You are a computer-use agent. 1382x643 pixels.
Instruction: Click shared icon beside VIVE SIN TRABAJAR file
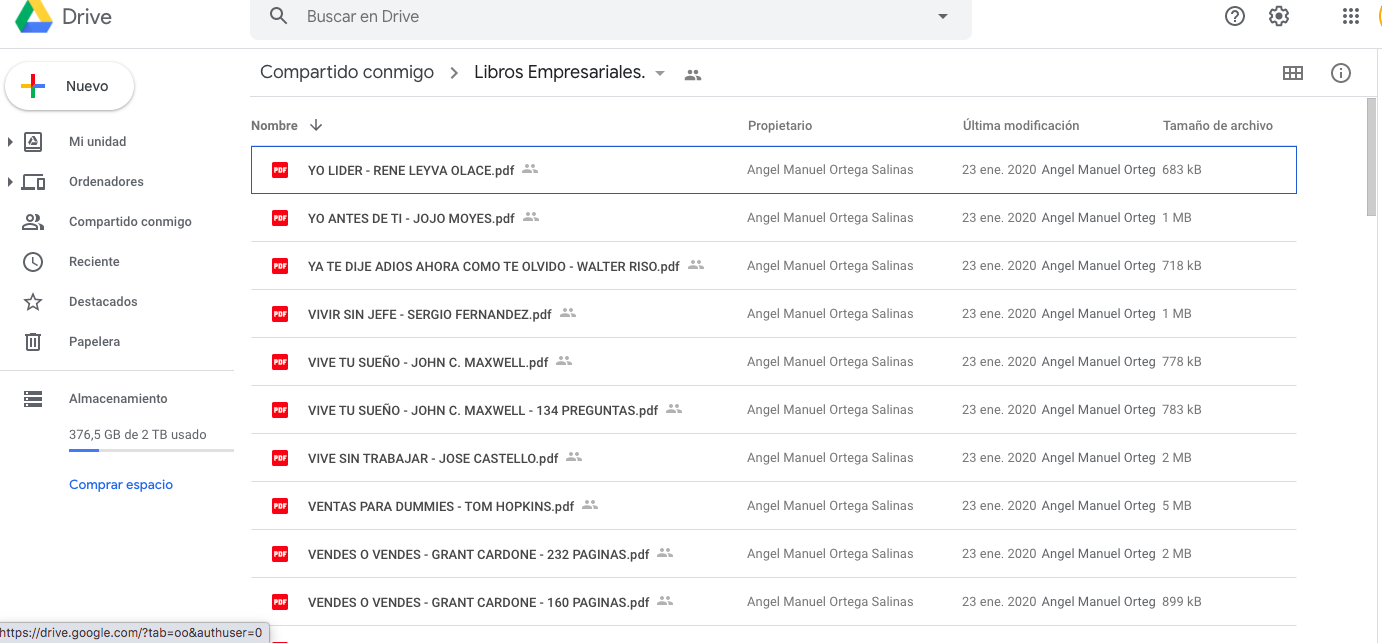[574, 457]
